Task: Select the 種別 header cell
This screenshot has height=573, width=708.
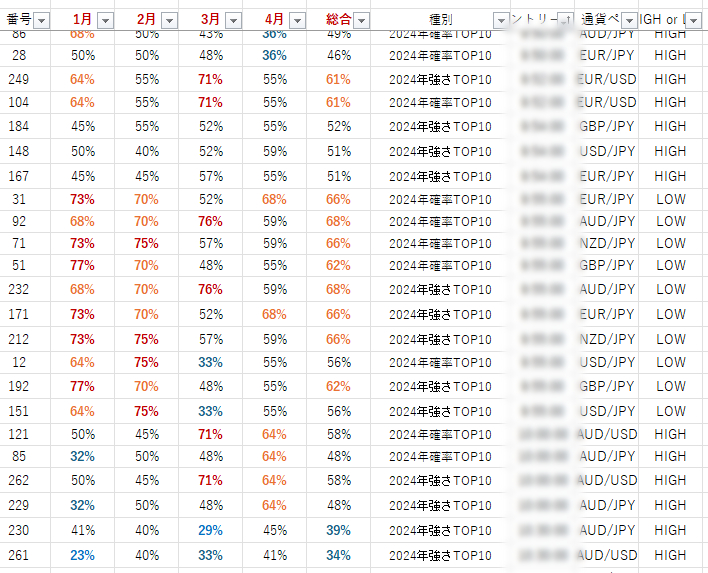Action: point(440,20)
